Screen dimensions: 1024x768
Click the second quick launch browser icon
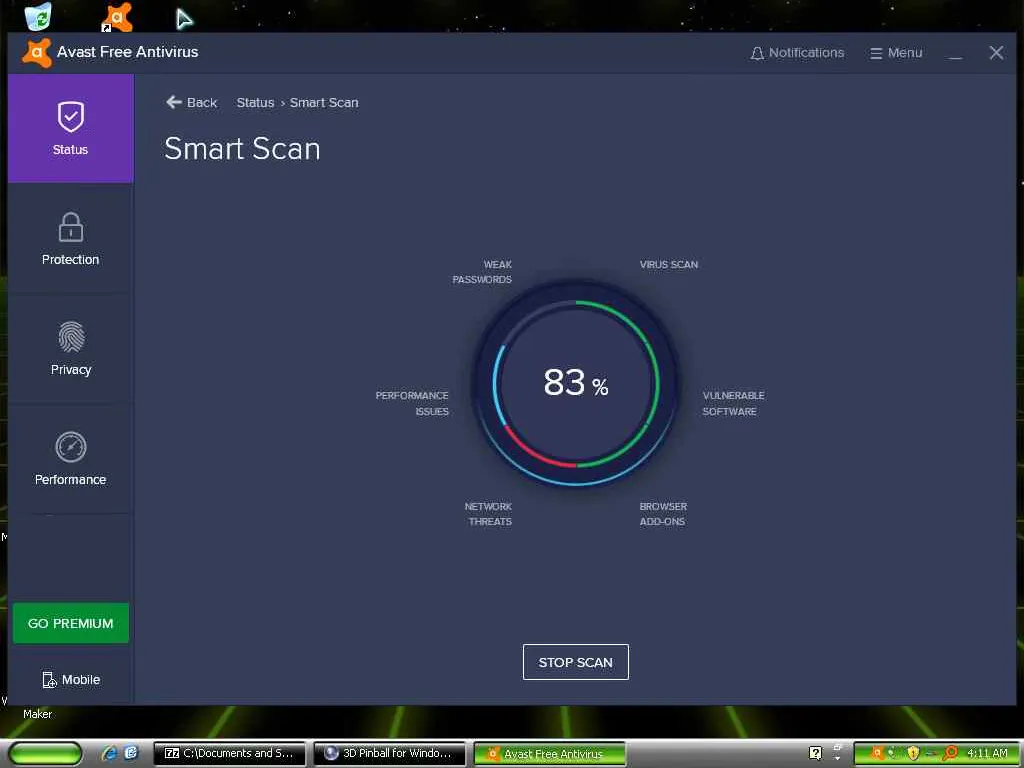coord(131,753)
